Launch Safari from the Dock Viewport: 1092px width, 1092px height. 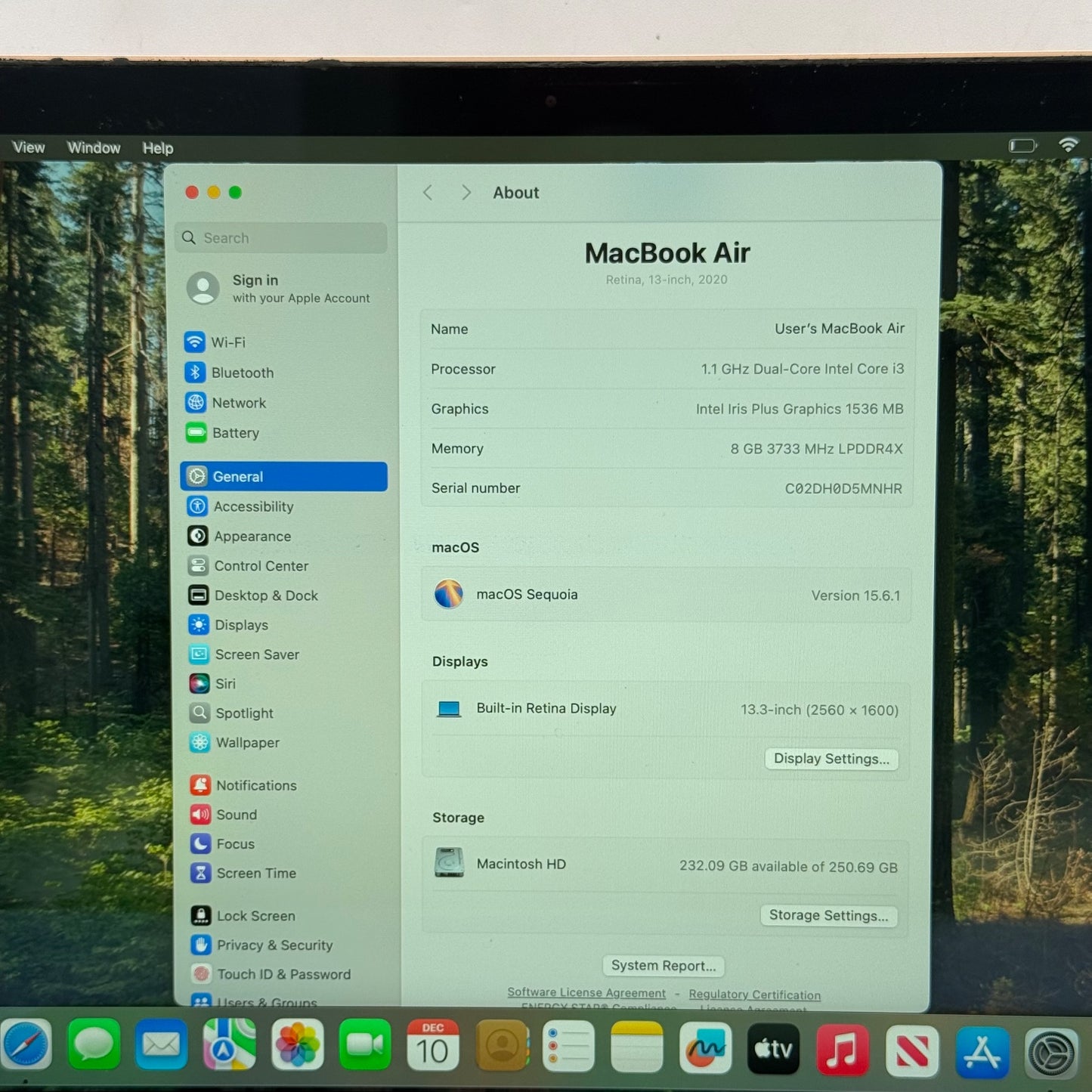[26, 1046]
